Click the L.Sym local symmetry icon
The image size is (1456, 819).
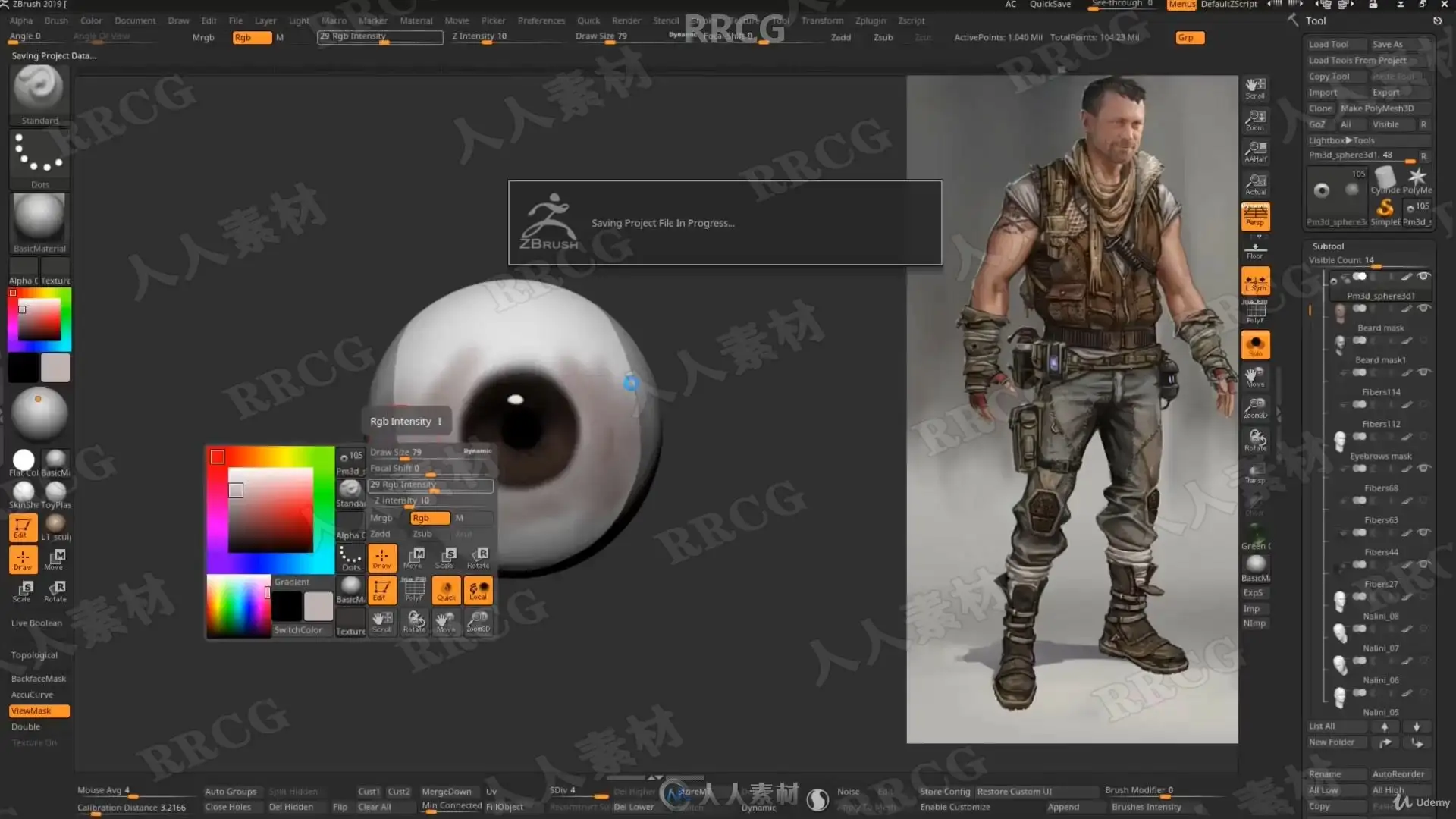(1255, 281)
